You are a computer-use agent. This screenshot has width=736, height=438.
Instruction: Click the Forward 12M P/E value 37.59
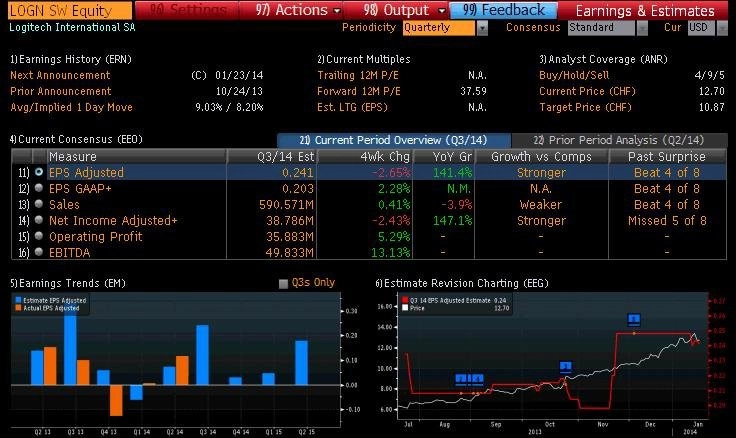click(x=473, y=91)
